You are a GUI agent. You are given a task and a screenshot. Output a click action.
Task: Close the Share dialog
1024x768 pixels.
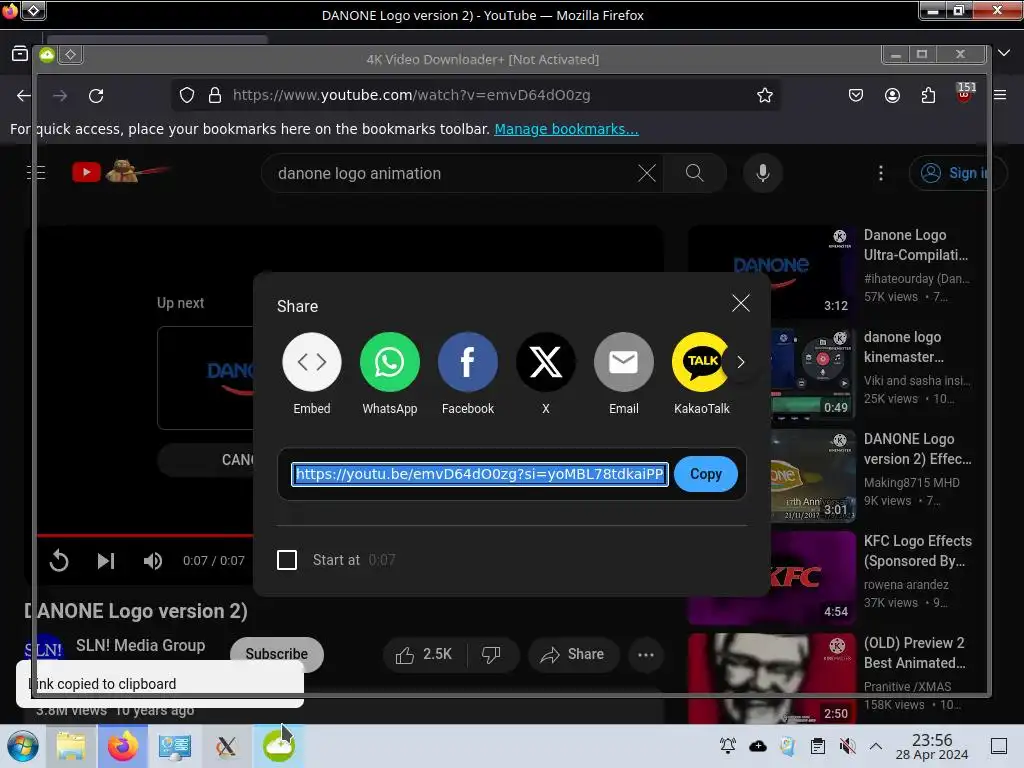click(741, 303)
